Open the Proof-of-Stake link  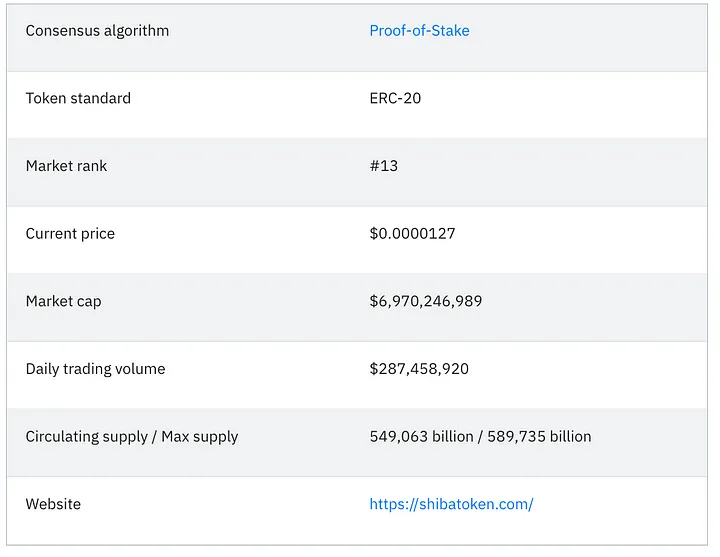419,31
